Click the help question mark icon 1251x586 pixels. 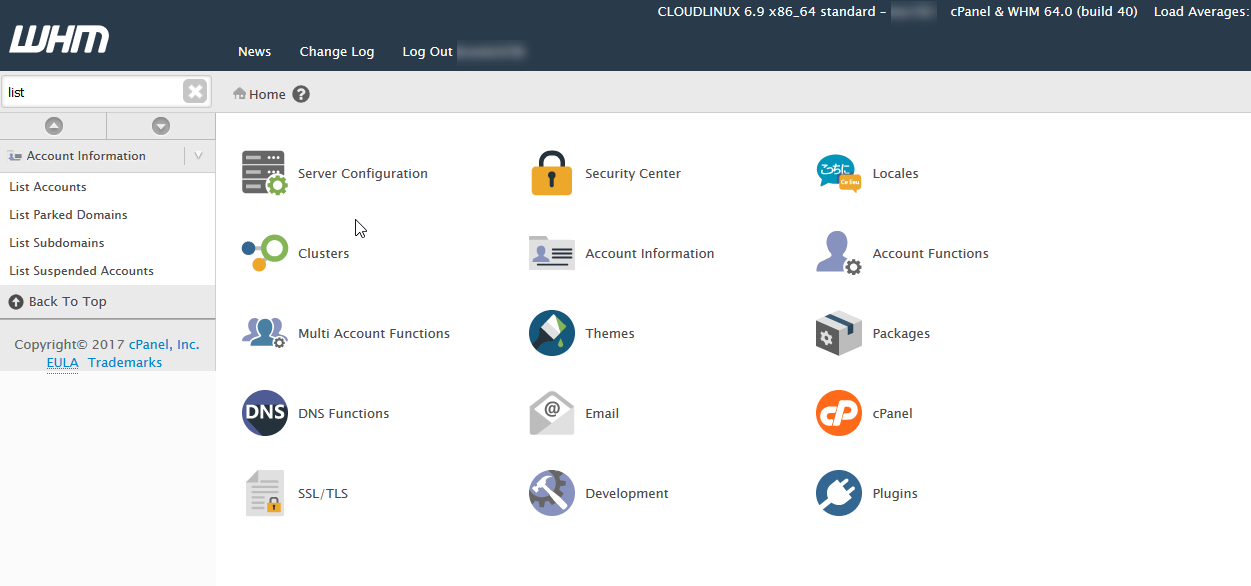tap(301, 94)
